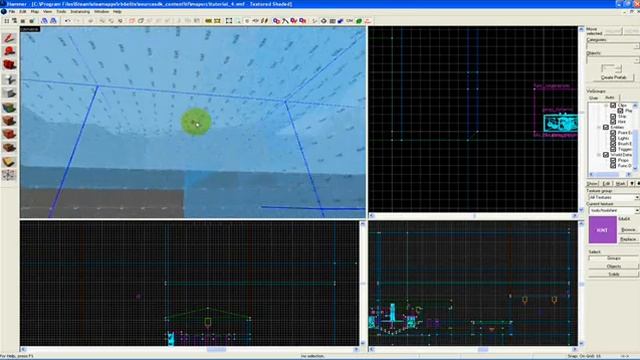The image size is (640, 360).
Task: Select the Apply Overlays tool
Action: 9,148
